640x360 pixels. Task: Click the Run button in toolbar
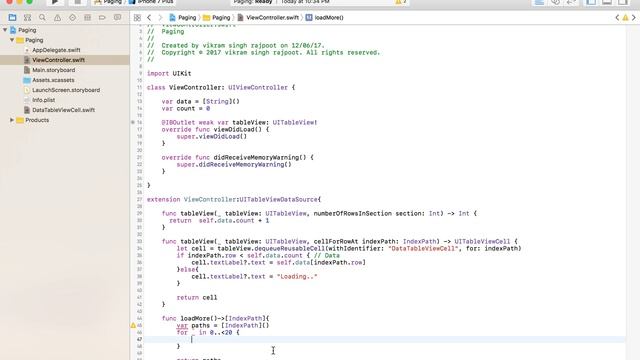coord(55,2)
